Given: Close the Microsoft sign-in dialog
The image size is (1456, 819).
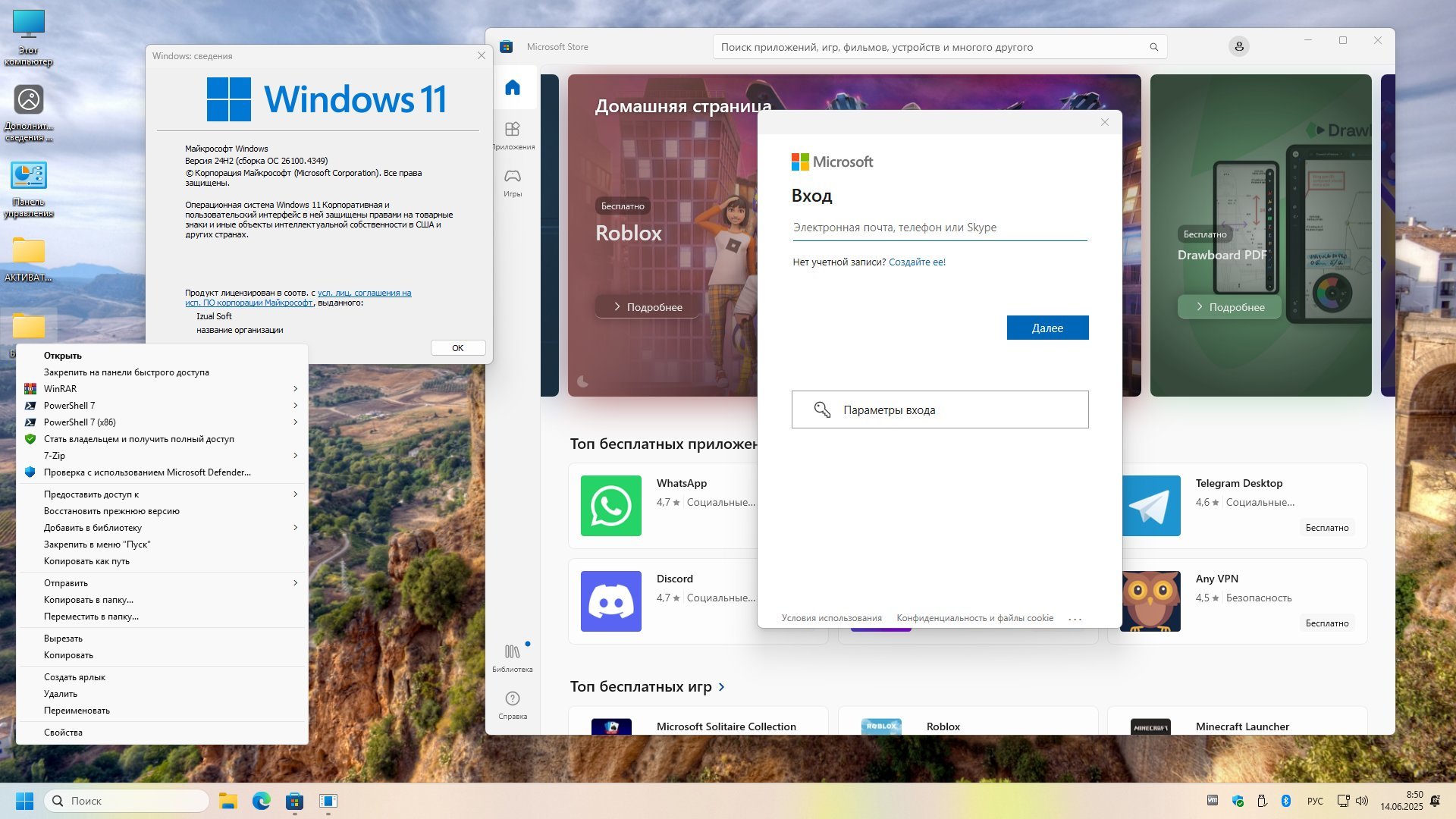Looking at the screenshot, I should [x=1105, y=122].
